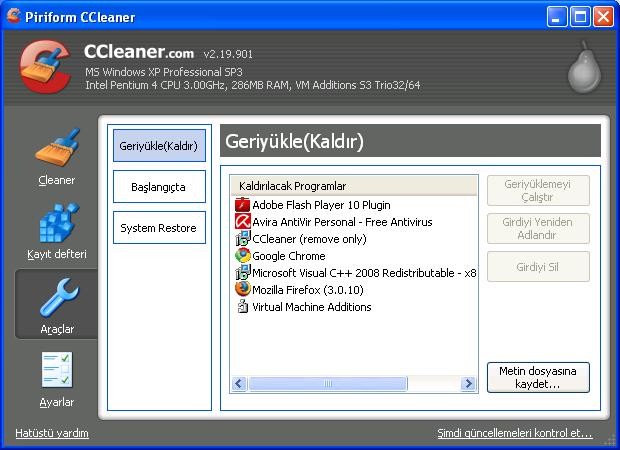Click Metin dosyasına kaydet button
The height and width of the screenshot is (450, 620).
click(x=538, y=377)
